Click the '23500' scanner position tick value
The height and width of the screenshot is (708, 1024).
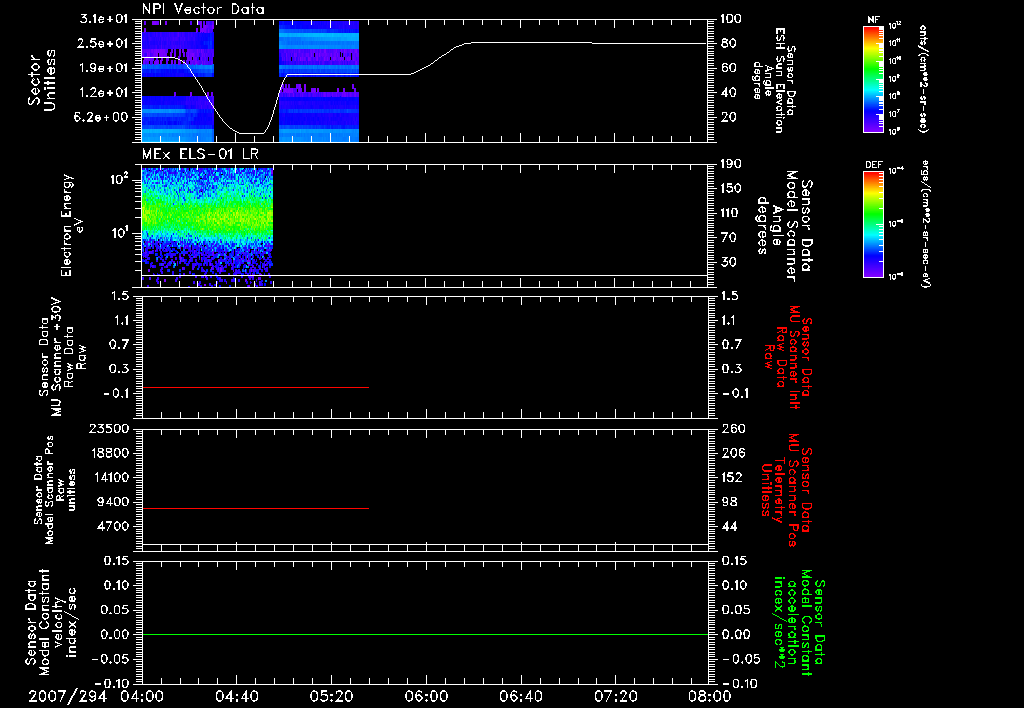tap(108, 428)
